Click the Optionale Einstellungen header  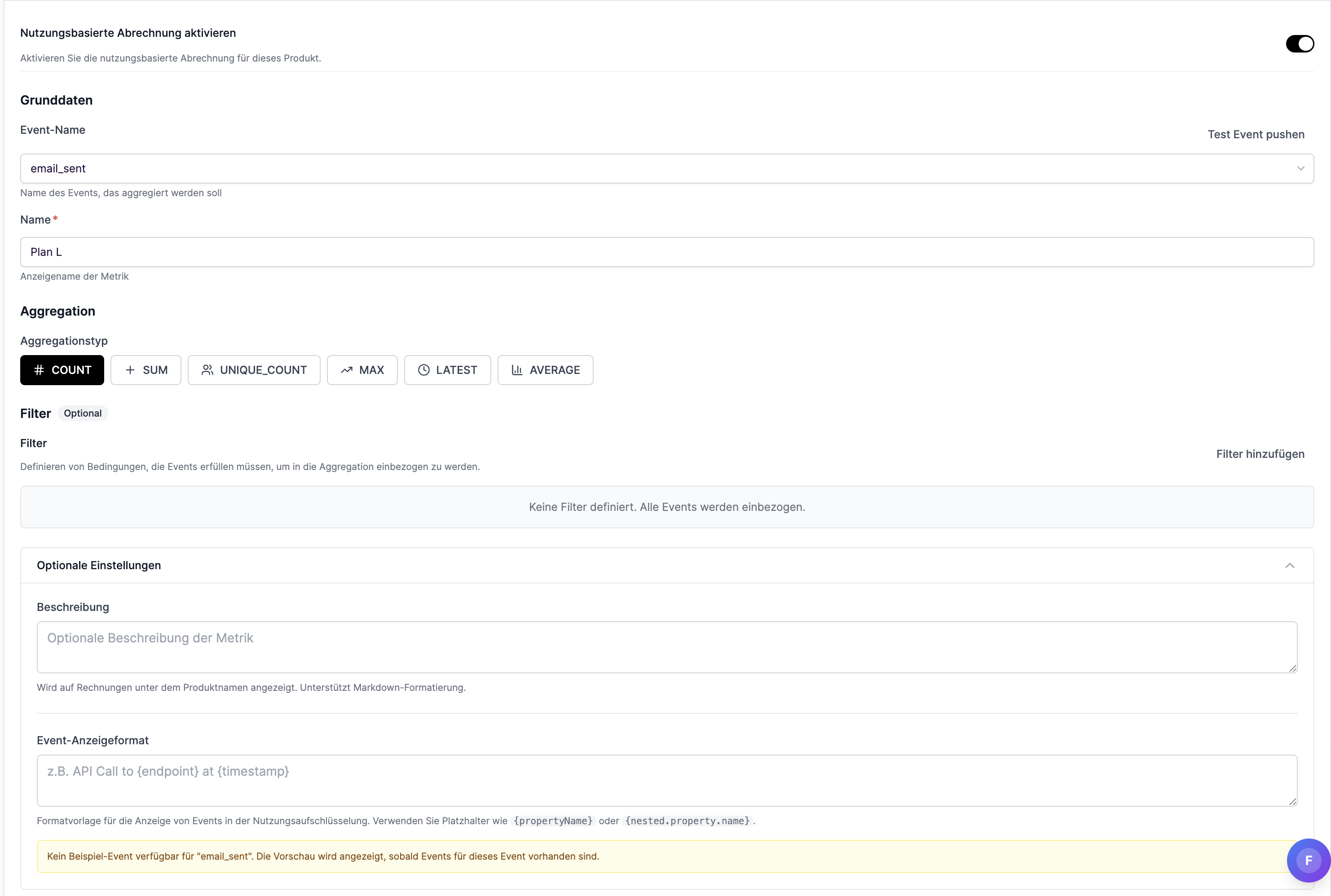99,566
